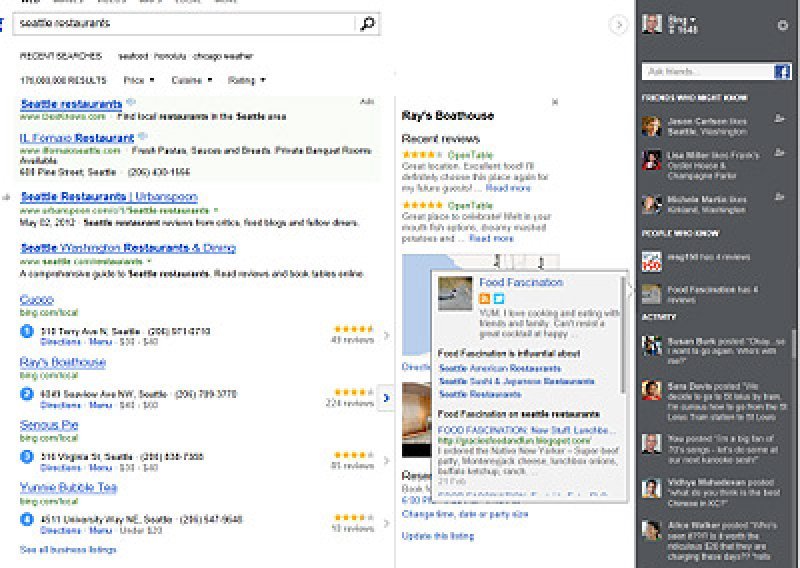This screenshot has height=568, width=800.
Task: Click See all business listings
Action: click(68, 550)
